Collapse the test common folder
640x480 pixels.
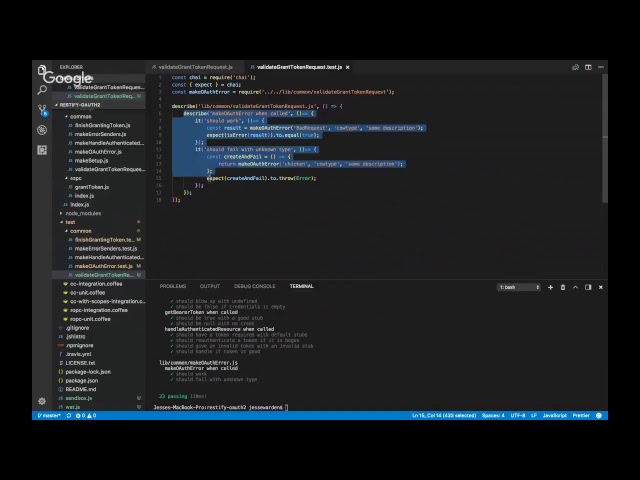pos(80,231)
